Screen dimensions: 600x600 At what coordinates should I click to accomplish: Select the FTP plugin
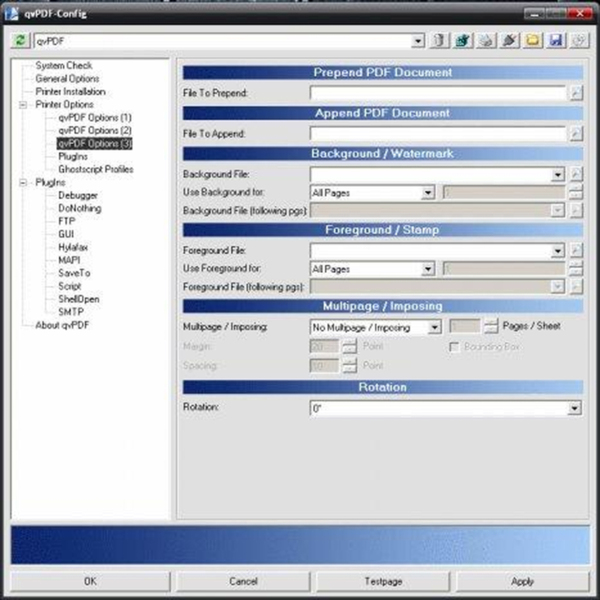point(67,221)
